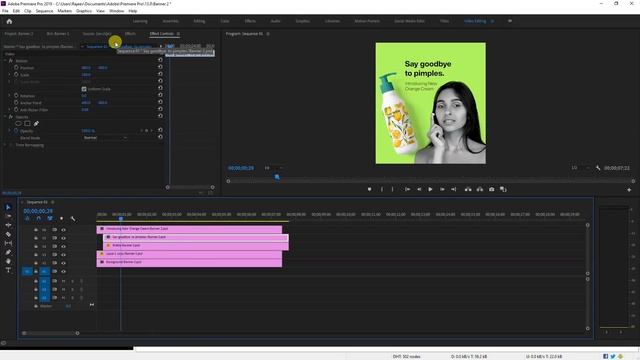
Task: Open the Program Monitor zoom level dropdown
Action: 273,168
